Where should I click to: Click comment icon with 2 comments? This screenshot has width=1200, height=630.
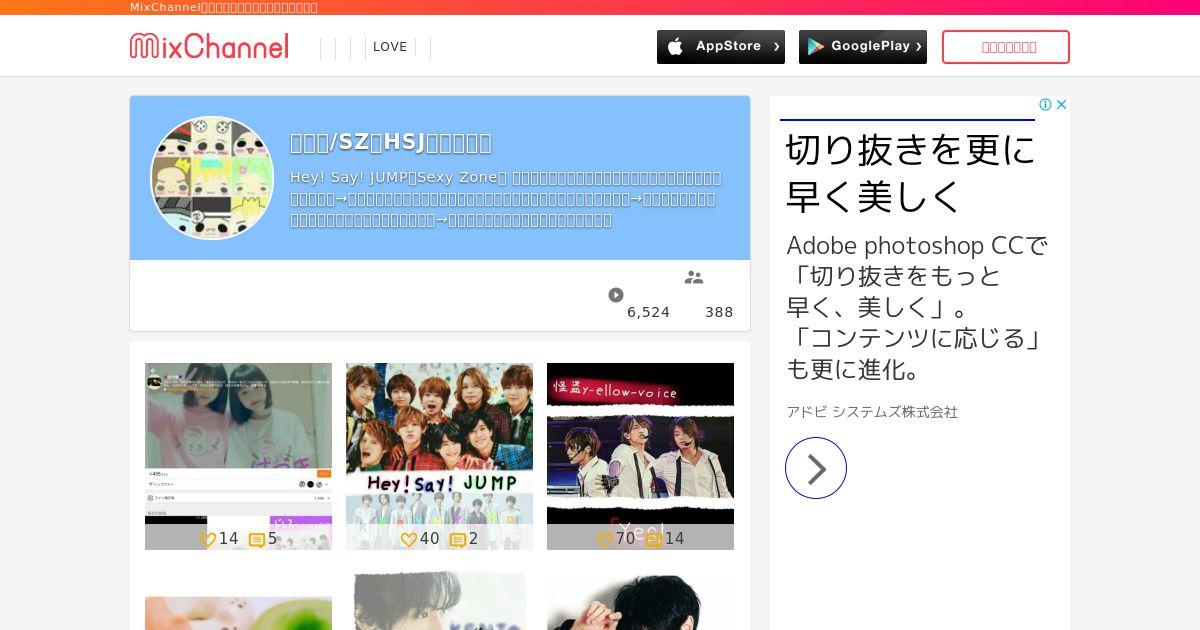[457, 540]
